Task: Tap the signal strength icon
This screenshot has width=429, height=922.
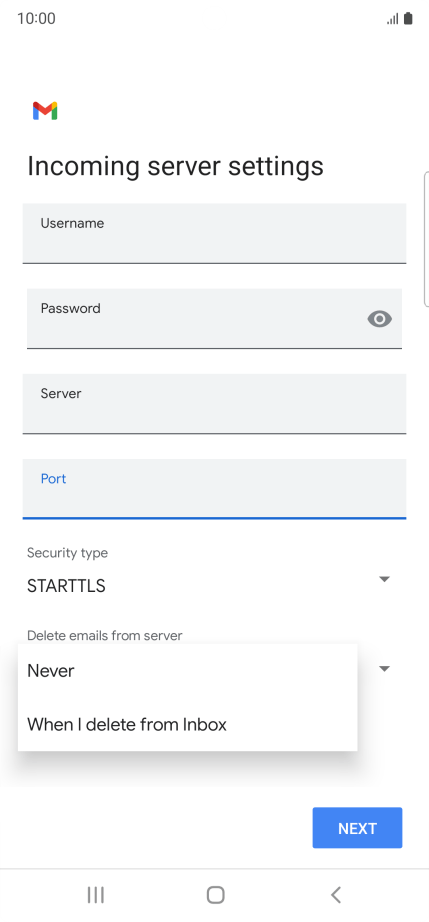Action: 393,19
